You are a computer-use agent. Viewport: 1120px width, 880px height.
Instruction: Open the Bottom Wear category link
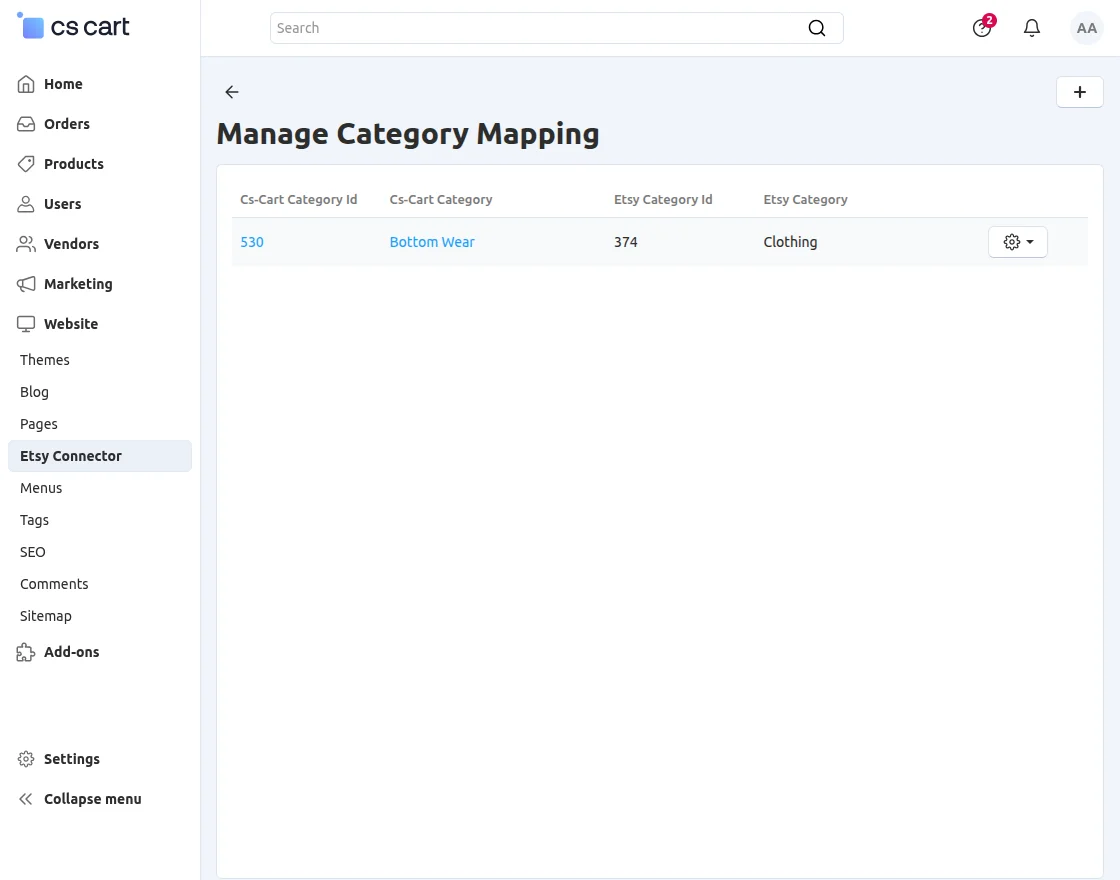click(432, 242)
